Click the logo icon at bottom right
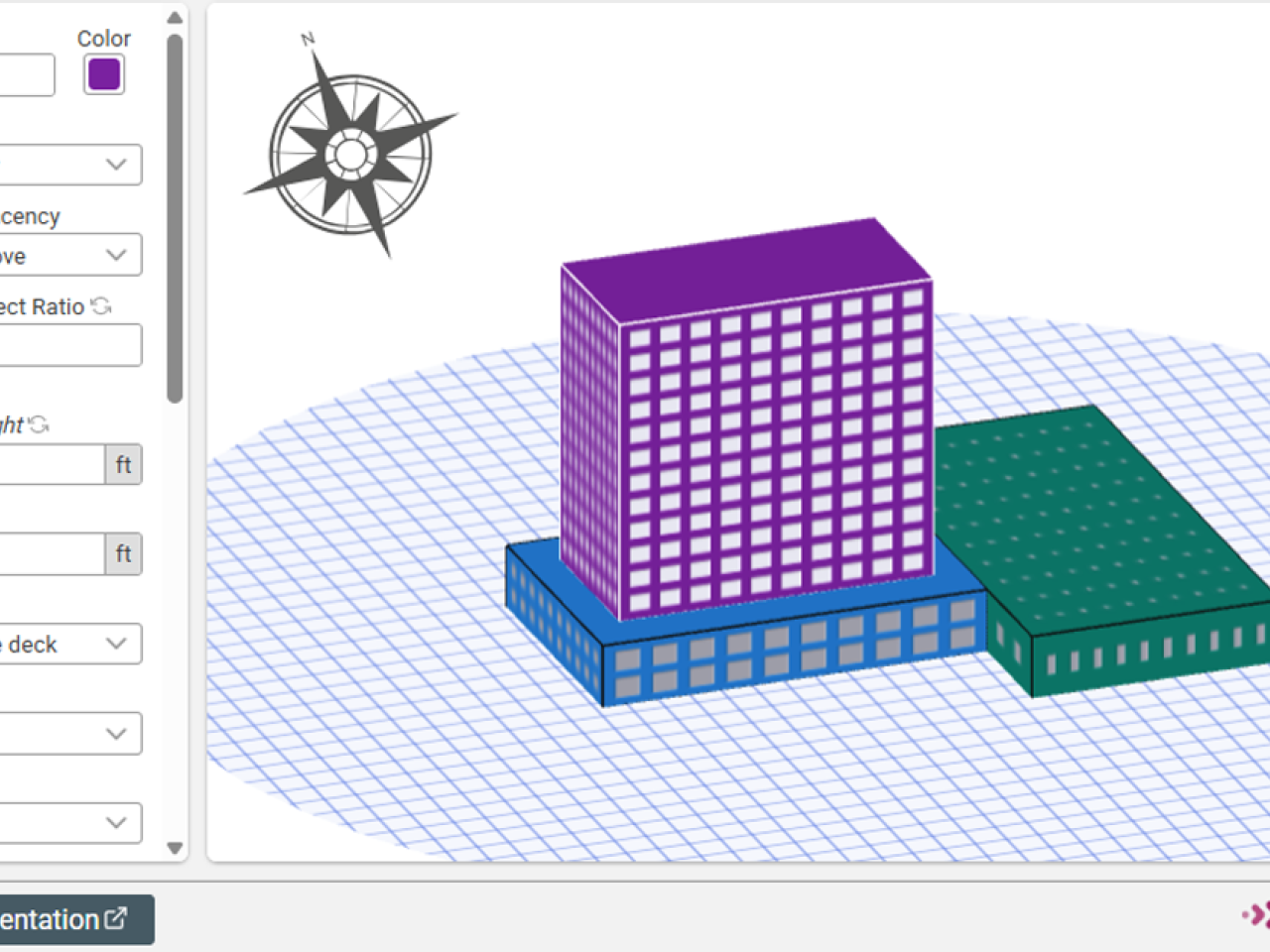 pos(1256,914)
